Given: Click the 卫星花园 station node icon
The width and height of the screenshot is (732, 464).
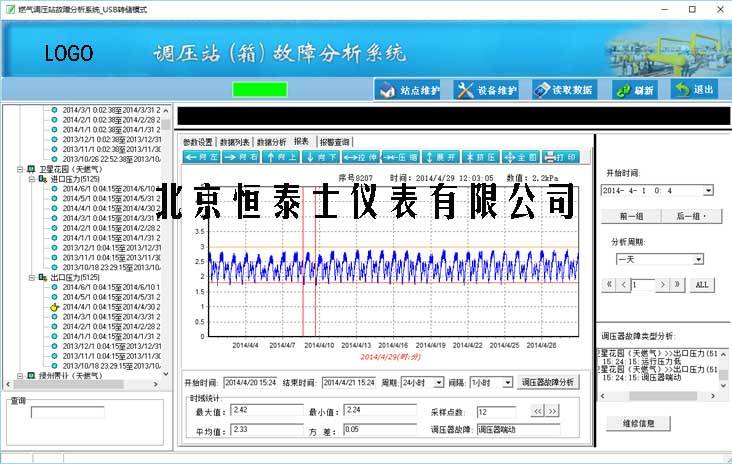Looking at the screenshot, I should coord(31,169).
